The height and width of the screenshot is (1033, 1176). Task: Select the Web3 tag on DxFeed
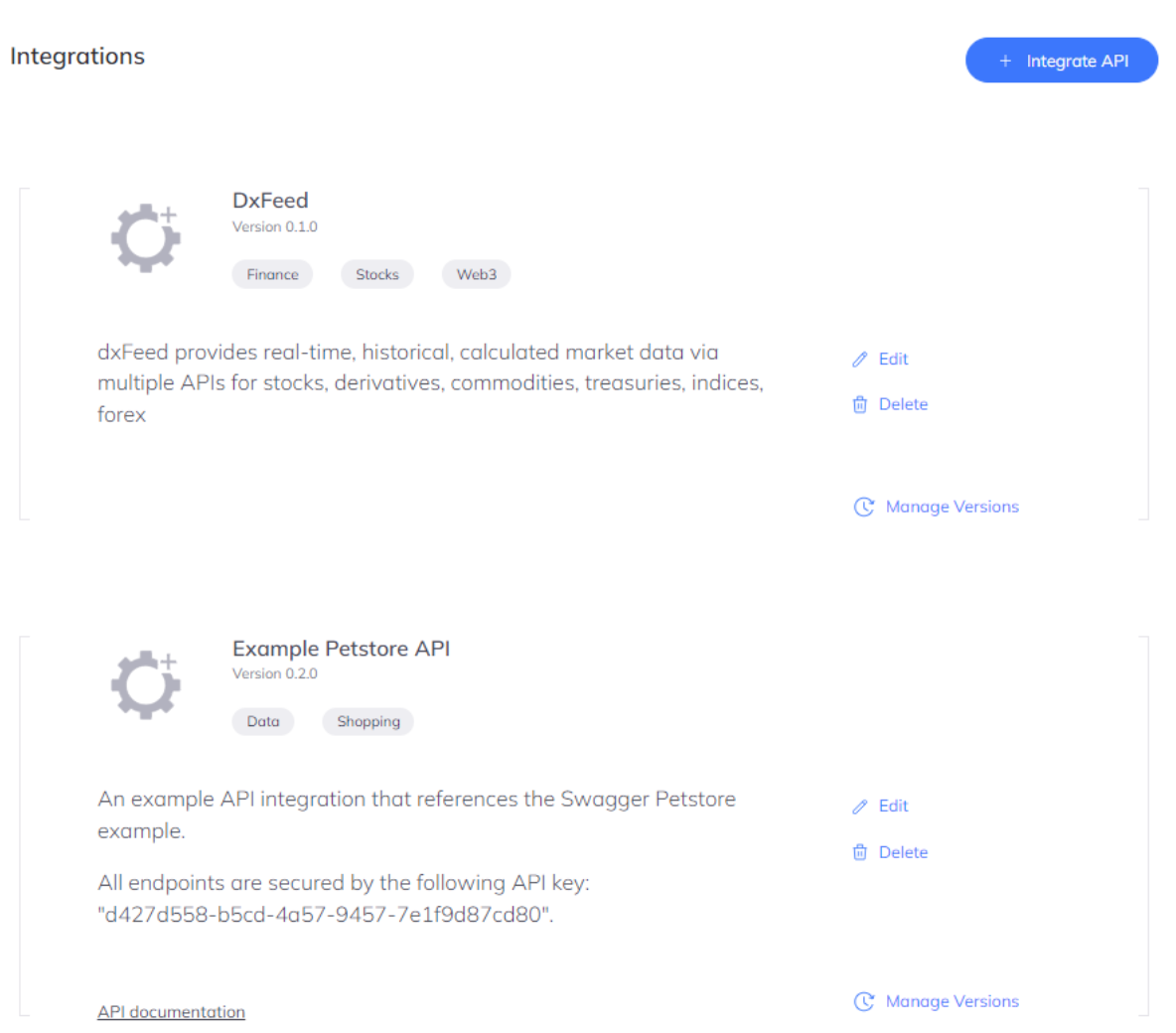pyautogui.click(x=477, y=274)
